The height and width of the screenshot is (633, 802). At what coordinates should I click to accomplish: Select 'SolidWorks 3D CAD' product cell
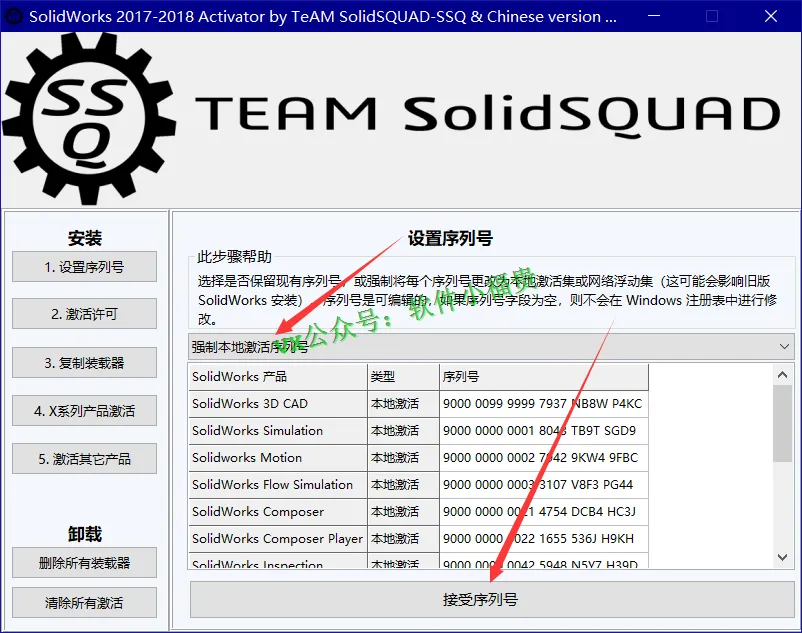(278, 404)
